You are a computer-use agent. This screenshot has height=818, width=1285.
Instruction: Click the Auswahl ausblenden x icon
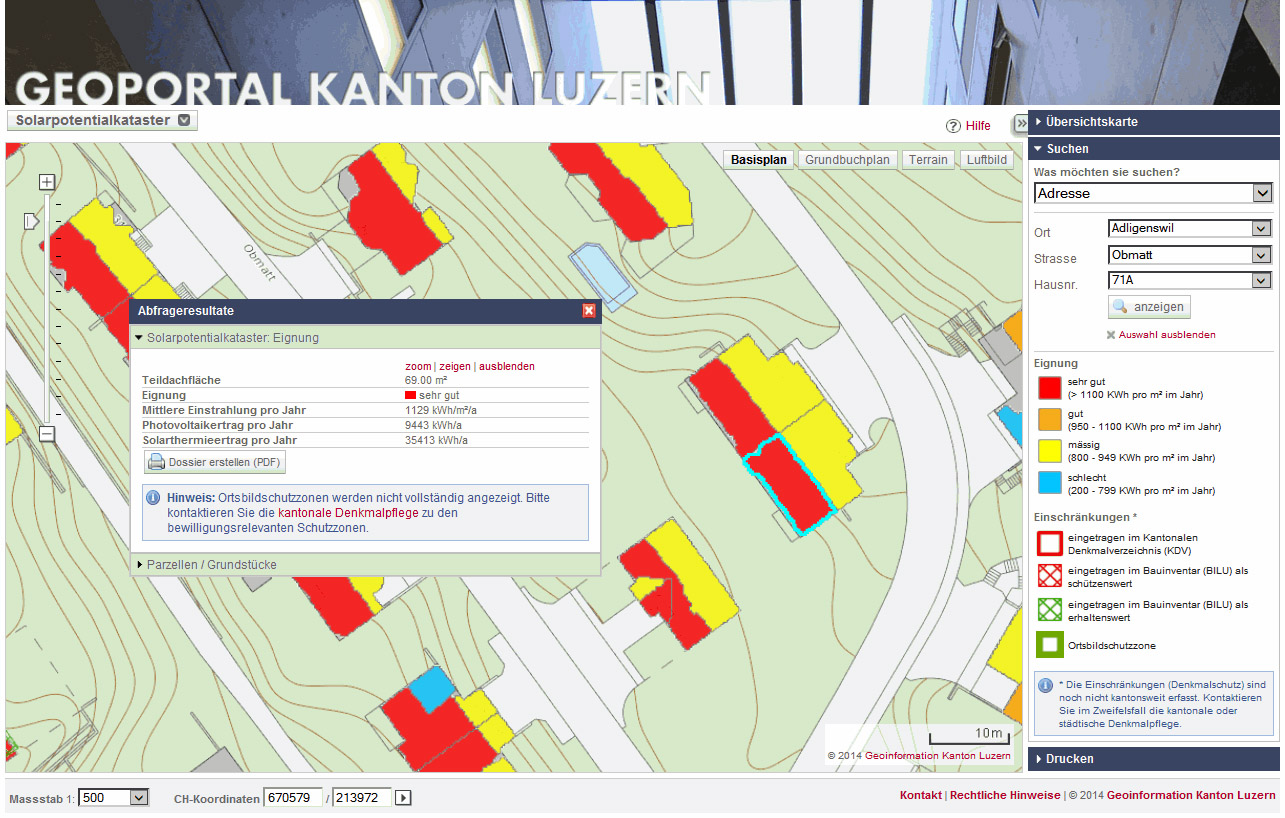(1111, 335)
